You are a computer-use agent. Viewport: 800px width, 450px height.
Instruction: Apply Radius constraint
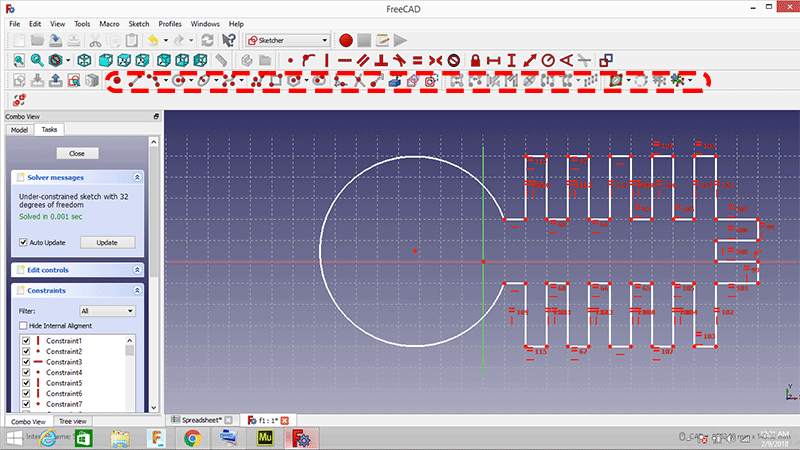click(x=548, y=61)
